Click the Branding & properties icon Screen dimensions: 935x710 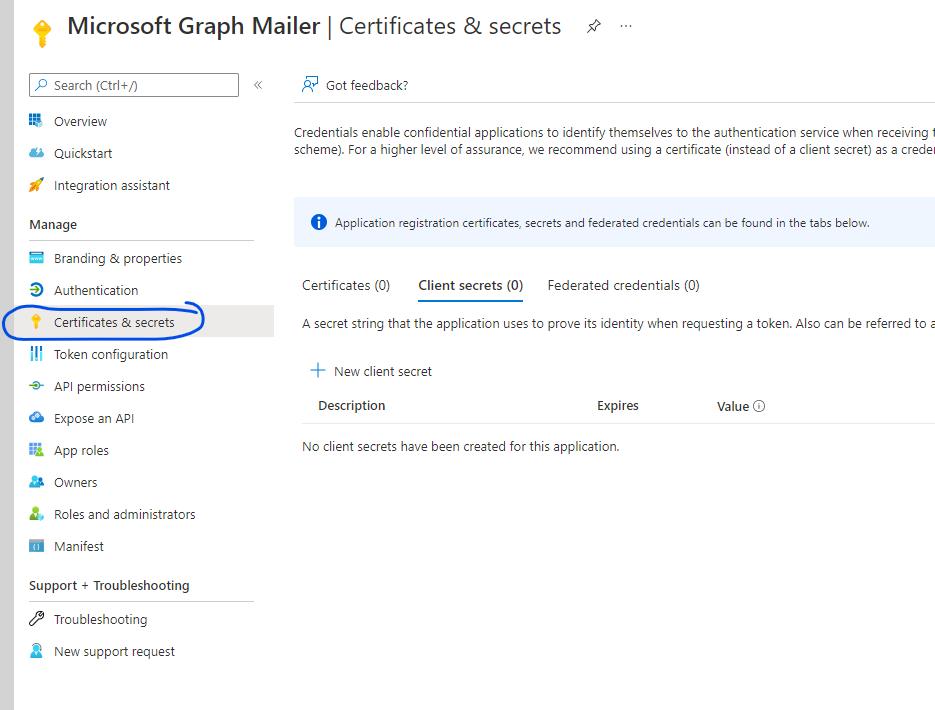pos(36,258)
